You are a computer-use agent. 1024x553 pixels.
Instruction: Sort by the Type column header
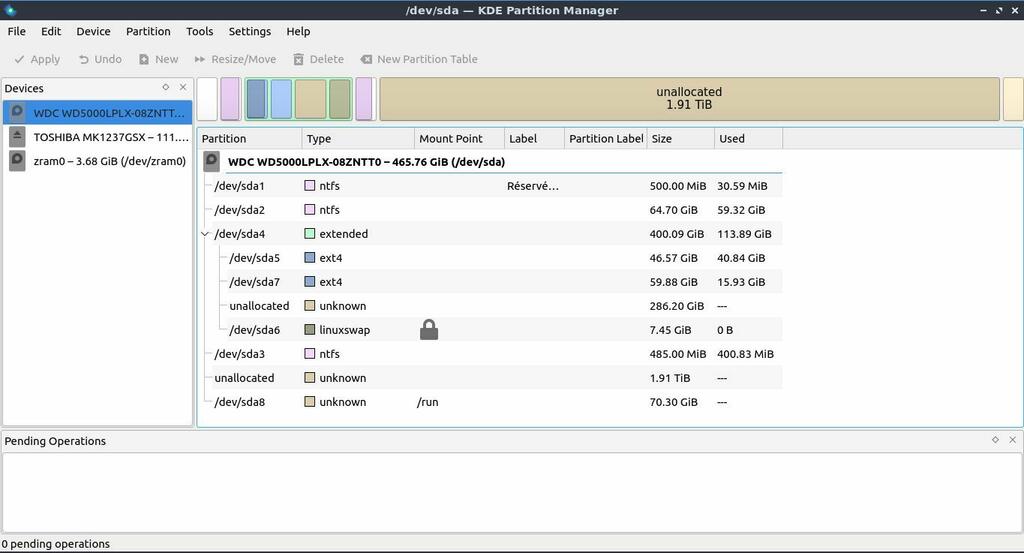pyautogui.click(x=357, y=139)
